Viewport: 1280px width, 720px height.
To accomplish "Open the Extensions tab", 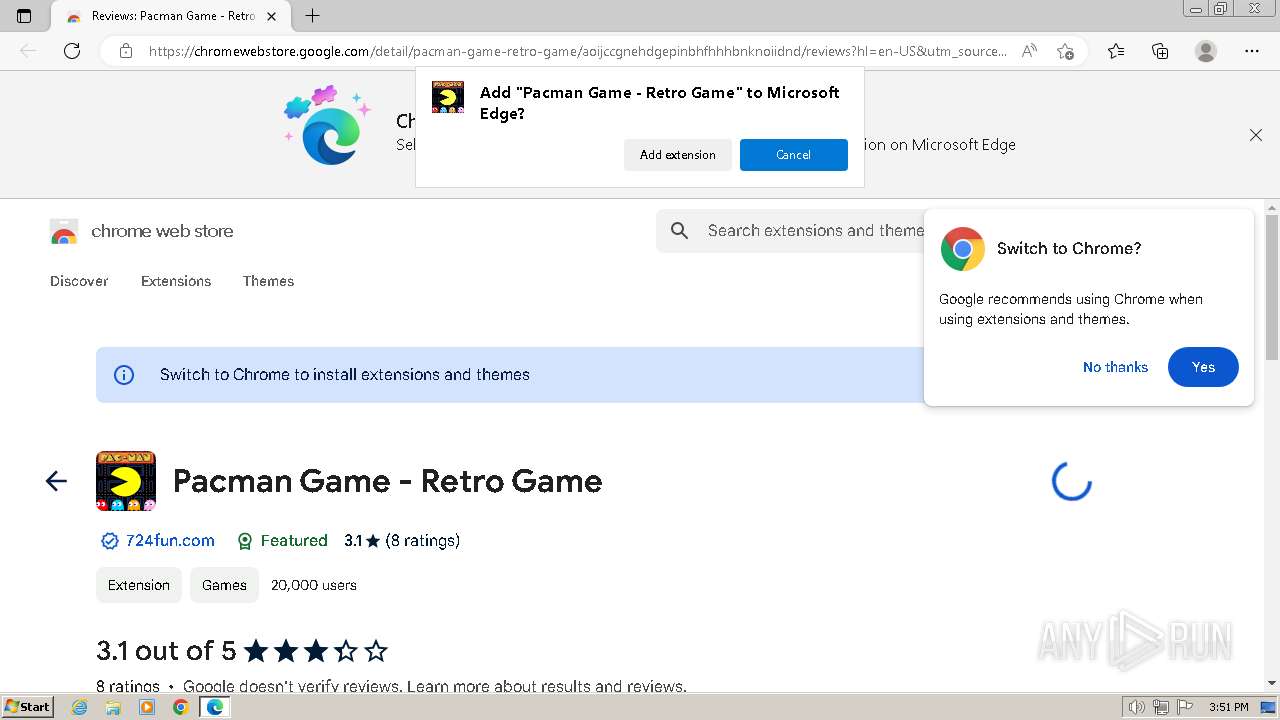I will point(176,281).
